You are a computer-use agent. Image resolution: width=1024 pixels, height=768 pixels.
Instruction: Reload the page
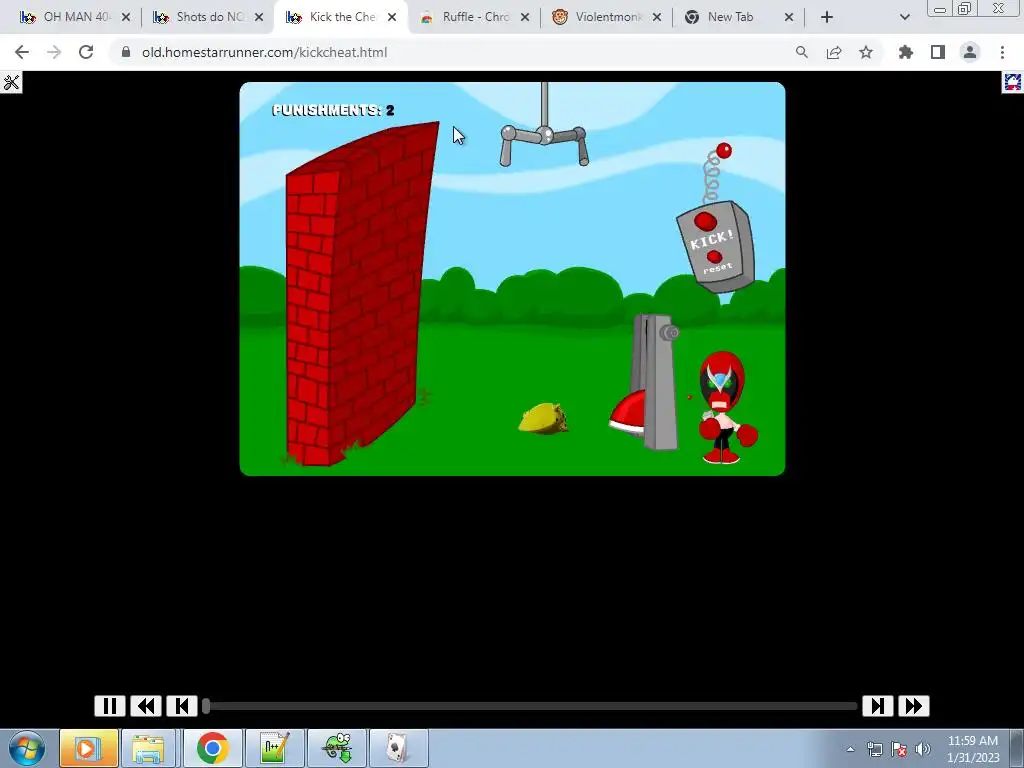tap(86, 52)
